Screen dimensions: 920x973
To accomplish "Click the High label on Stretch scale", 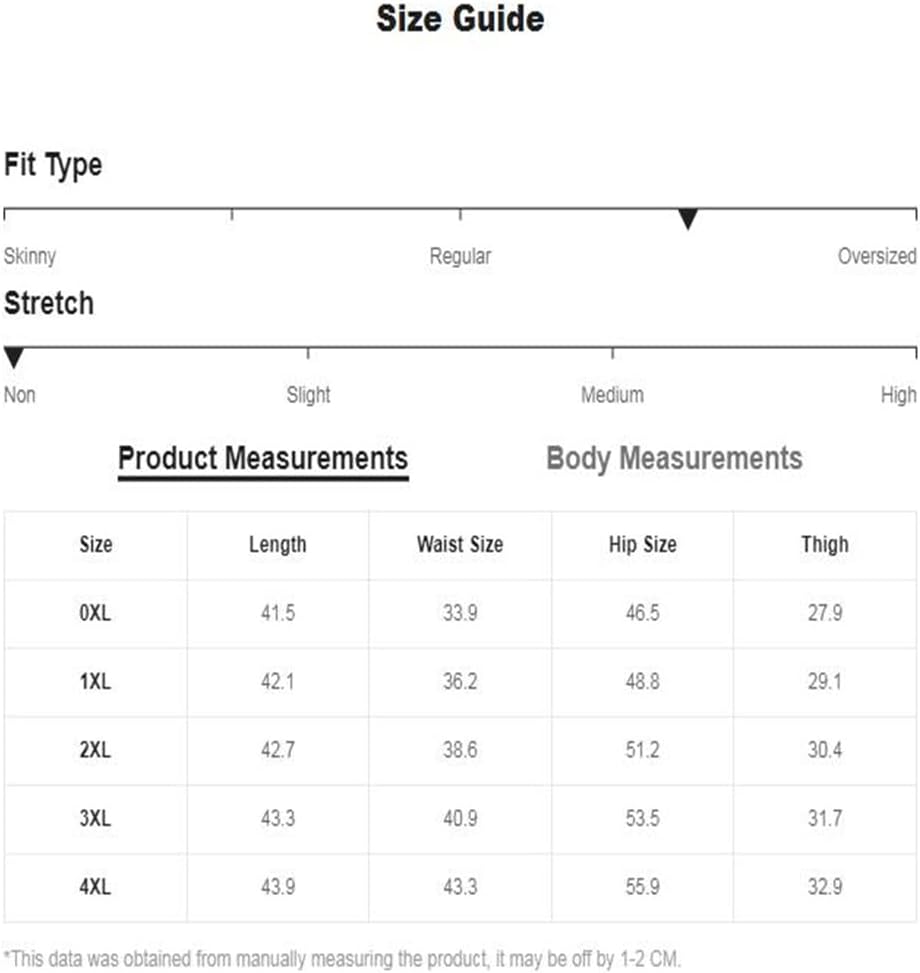I will 898,395.
